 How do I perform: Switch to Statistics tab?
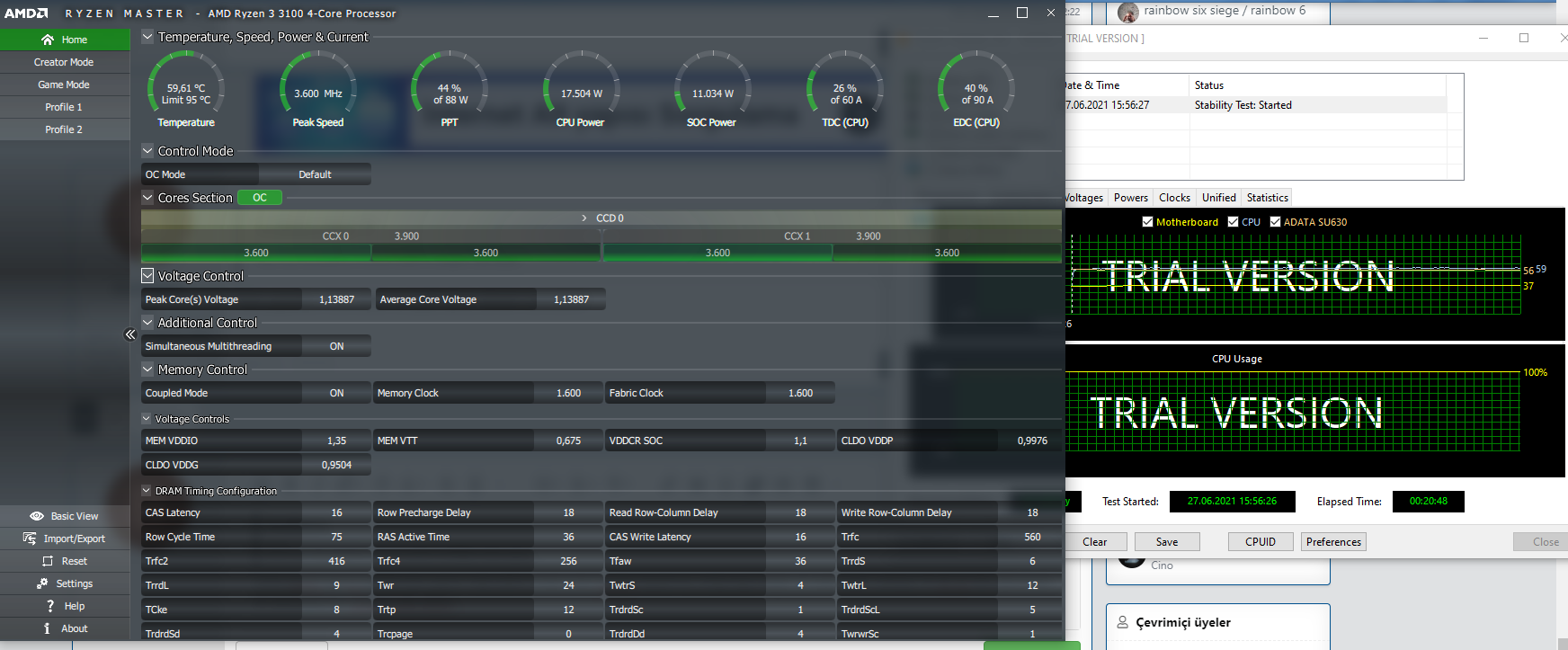coord(1267,198)
